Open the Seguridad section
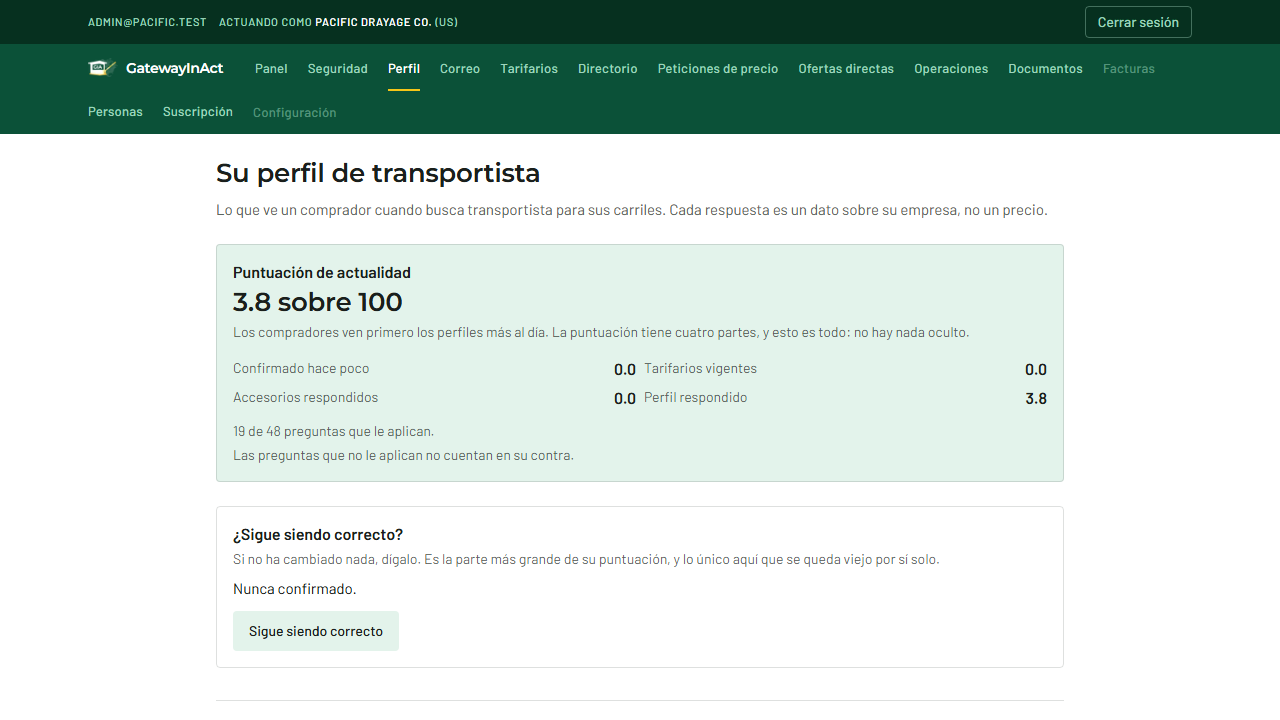The width and height of the screenshot is (1280, 720). point(338,69)
